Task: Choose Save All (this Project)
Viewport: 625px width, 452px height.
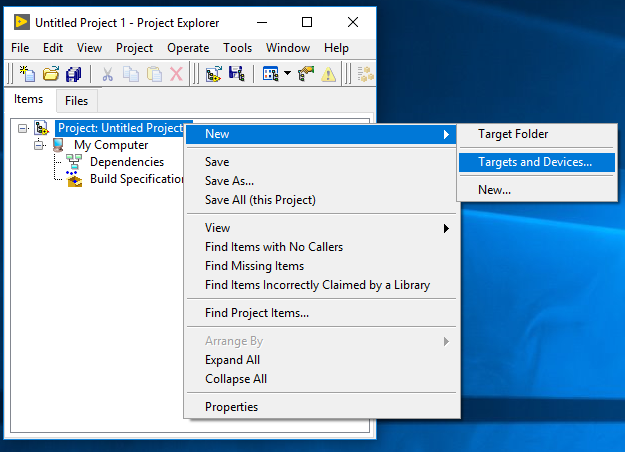Action: pyautogui.click(x=321, y=200)
